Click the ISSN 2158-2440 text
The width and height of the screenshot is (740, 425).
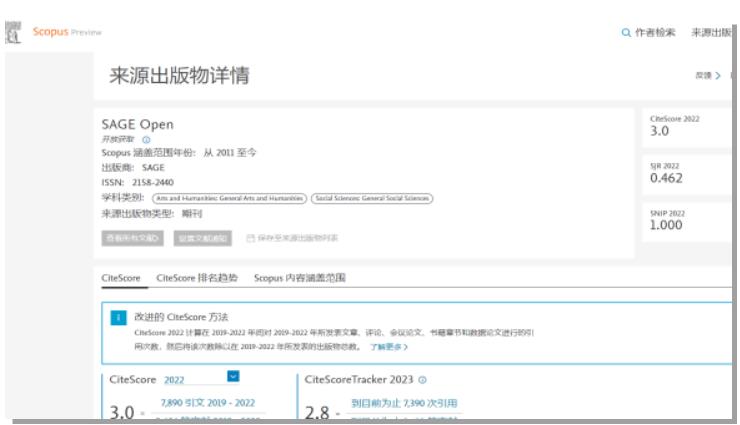click(137, 183)
